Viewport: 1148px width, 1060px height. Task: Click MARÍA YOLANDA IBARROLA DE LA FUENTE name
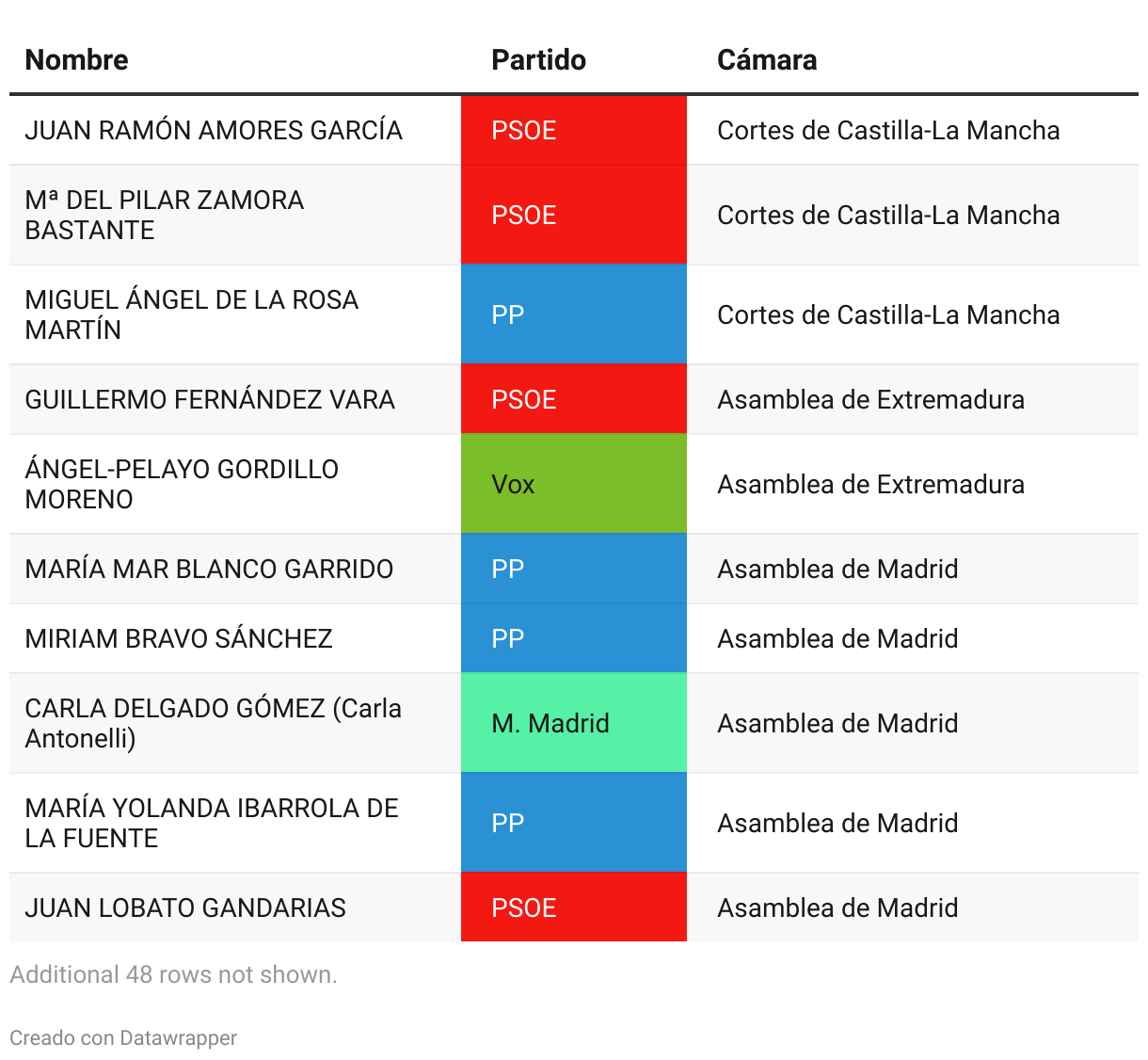[212, 823]
